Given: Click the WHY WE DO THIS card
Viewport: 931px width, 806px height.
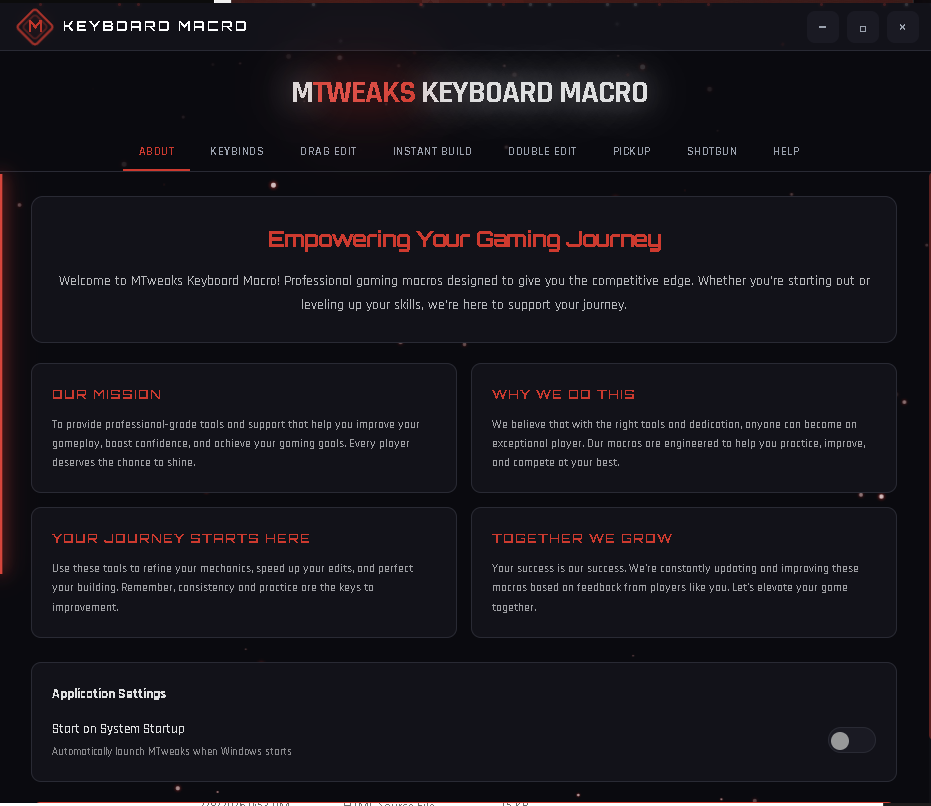Looking at the screenshot, I should point(683,428).
